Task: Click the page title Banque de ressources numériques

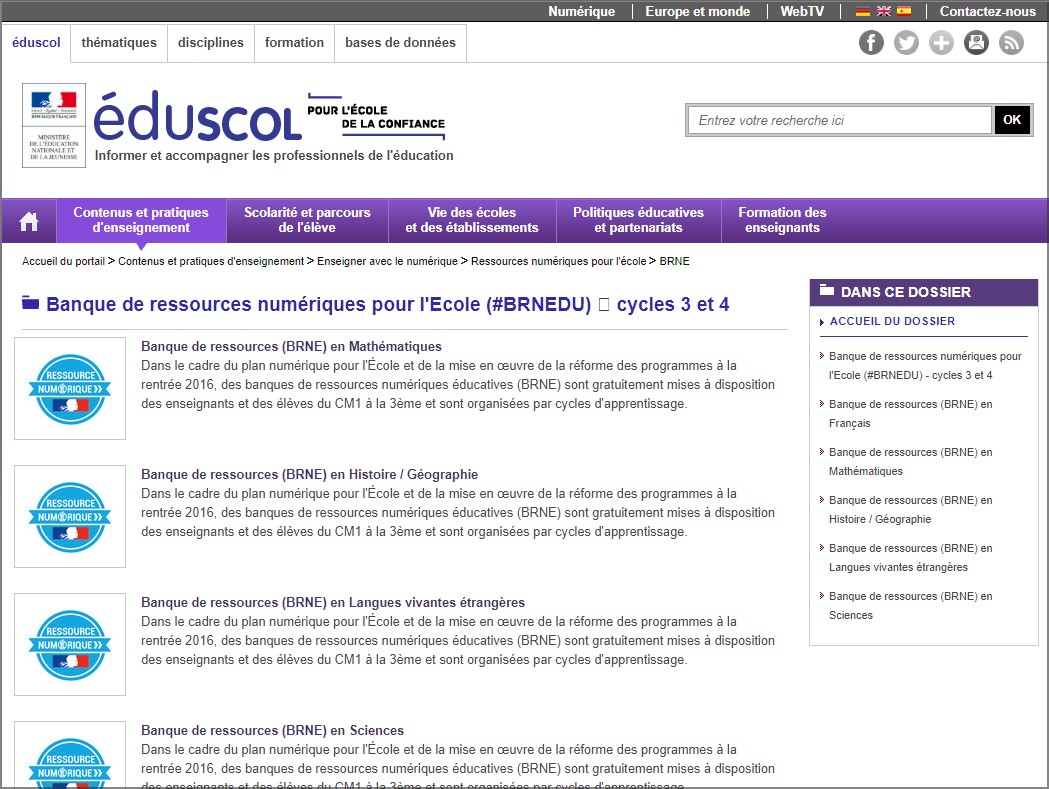Action: (387, 304)
